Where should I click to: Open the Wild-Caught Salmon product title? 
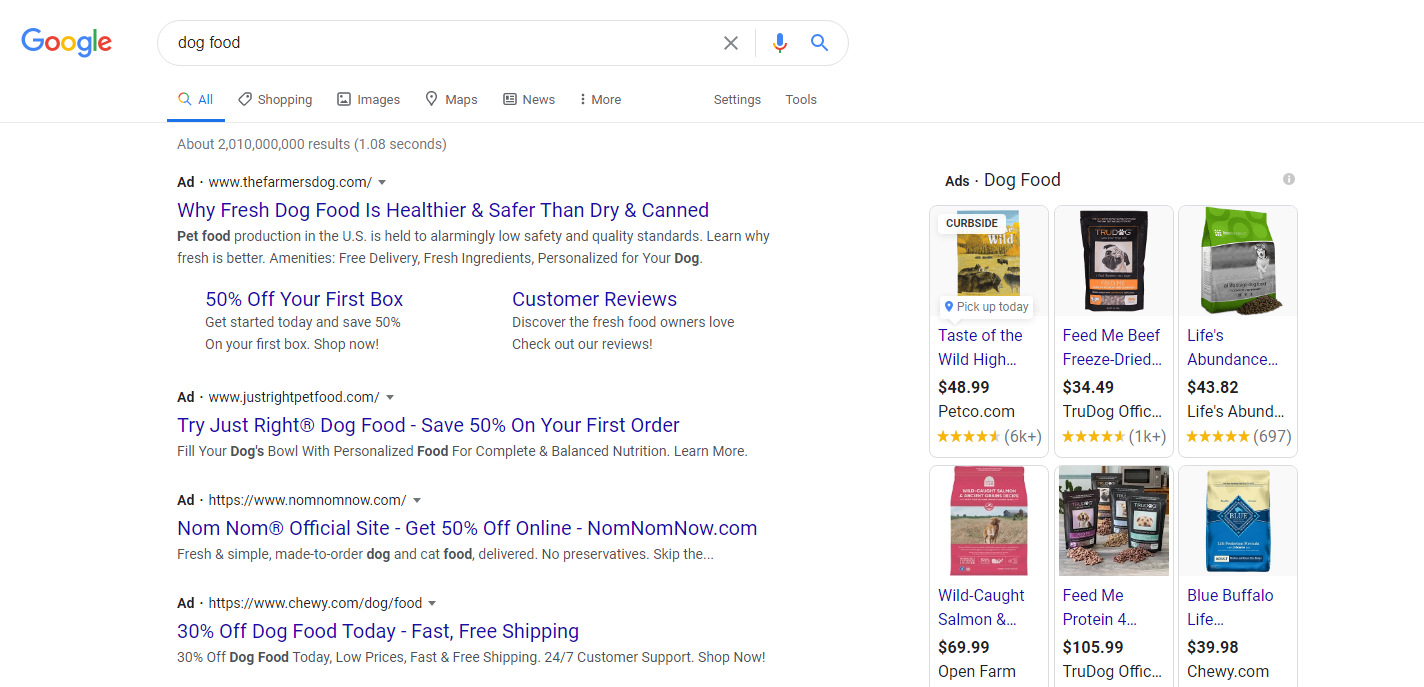981,607
